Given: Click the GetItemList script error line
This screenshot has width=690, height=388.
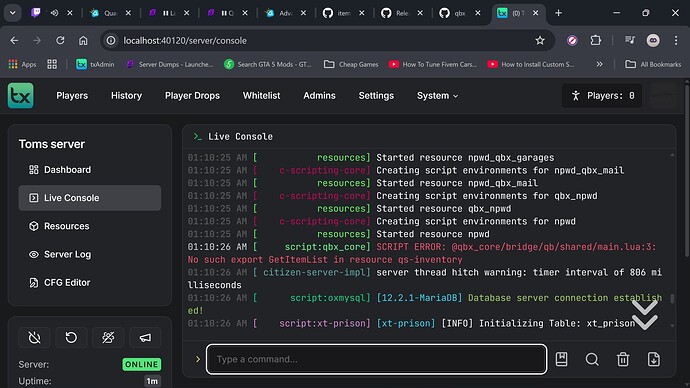Looking at the screenshot, I should [422, 253].
